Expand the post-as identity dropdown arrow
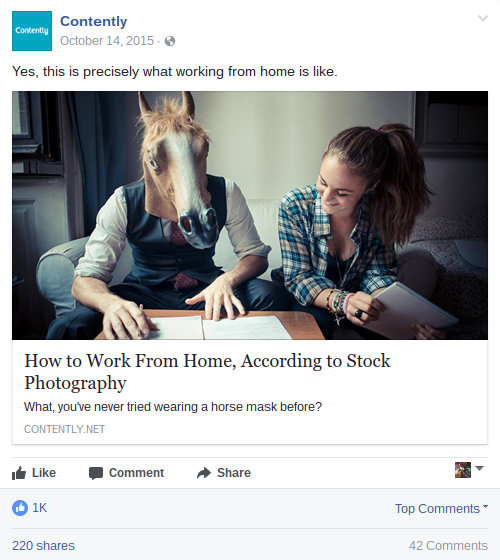500x560 pixels. (x=480, y=468)
